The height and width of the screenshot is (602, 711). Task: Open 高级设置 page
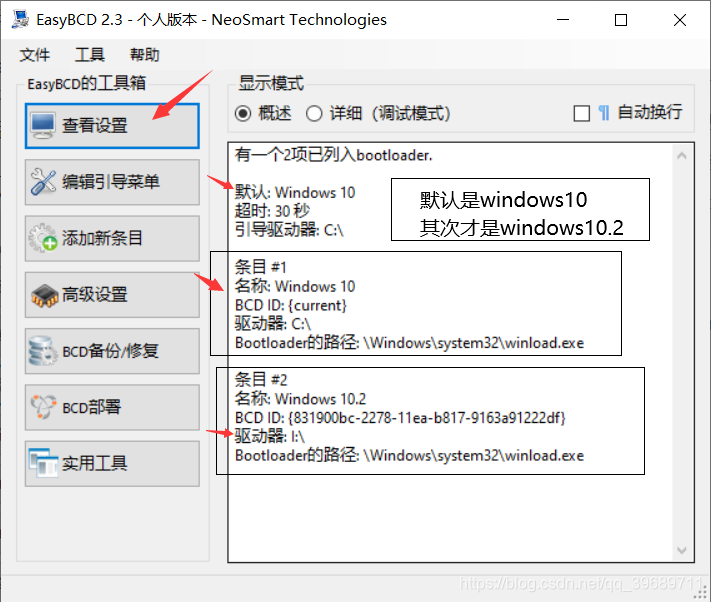point(112,295)
